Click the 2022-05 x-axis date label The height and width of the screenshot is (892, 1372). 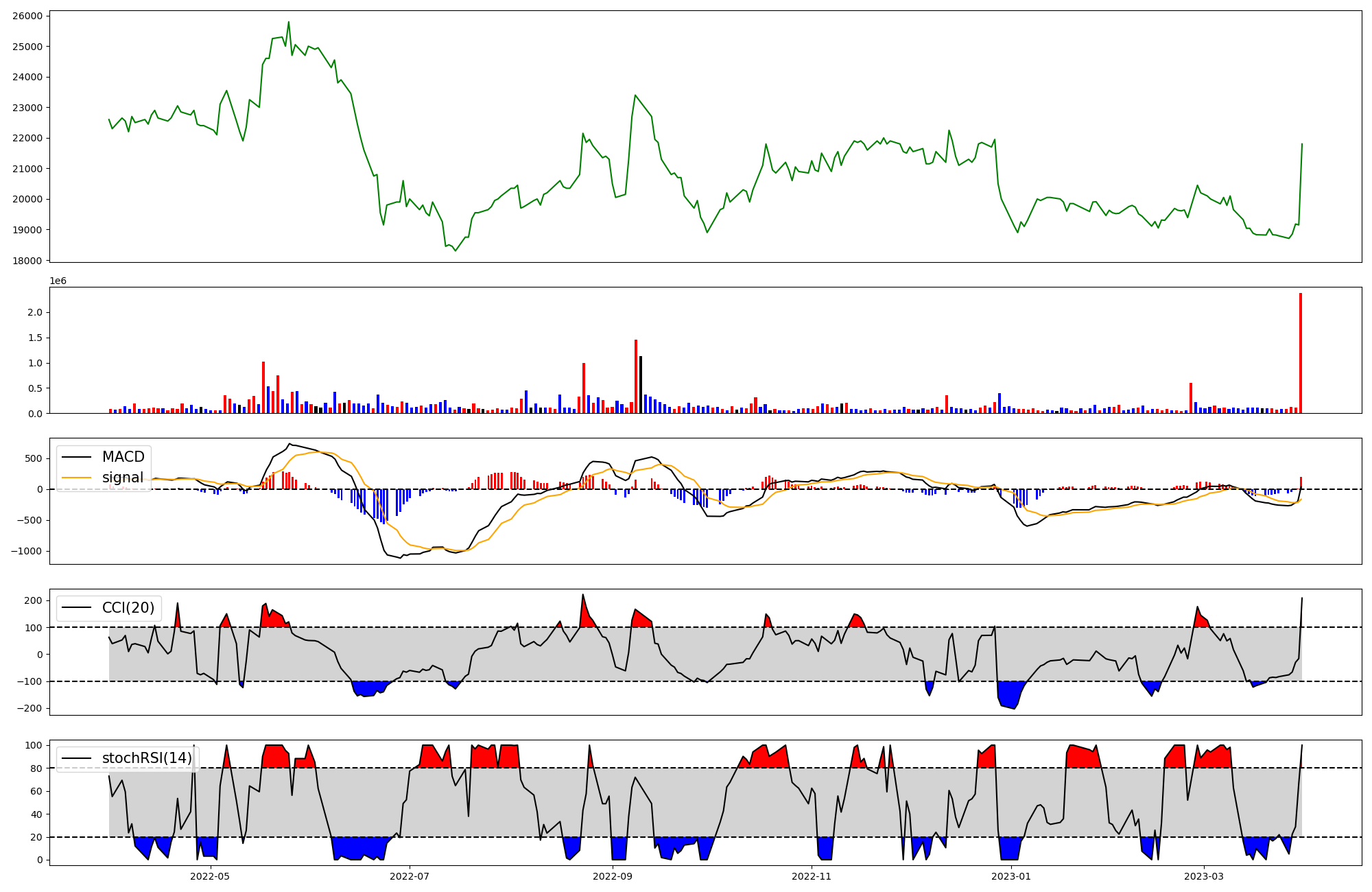[x=210, y=876]
